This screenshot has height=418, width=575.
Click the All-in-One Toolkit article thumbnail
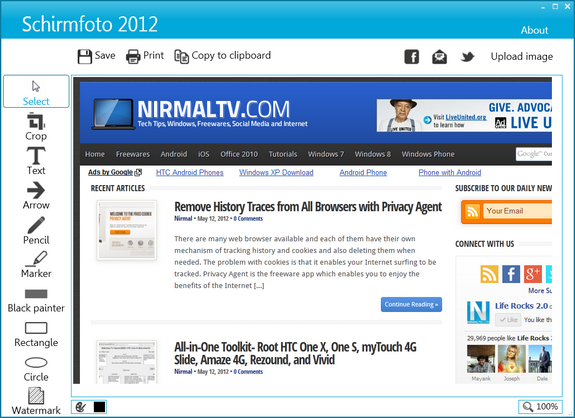(127, 362)
